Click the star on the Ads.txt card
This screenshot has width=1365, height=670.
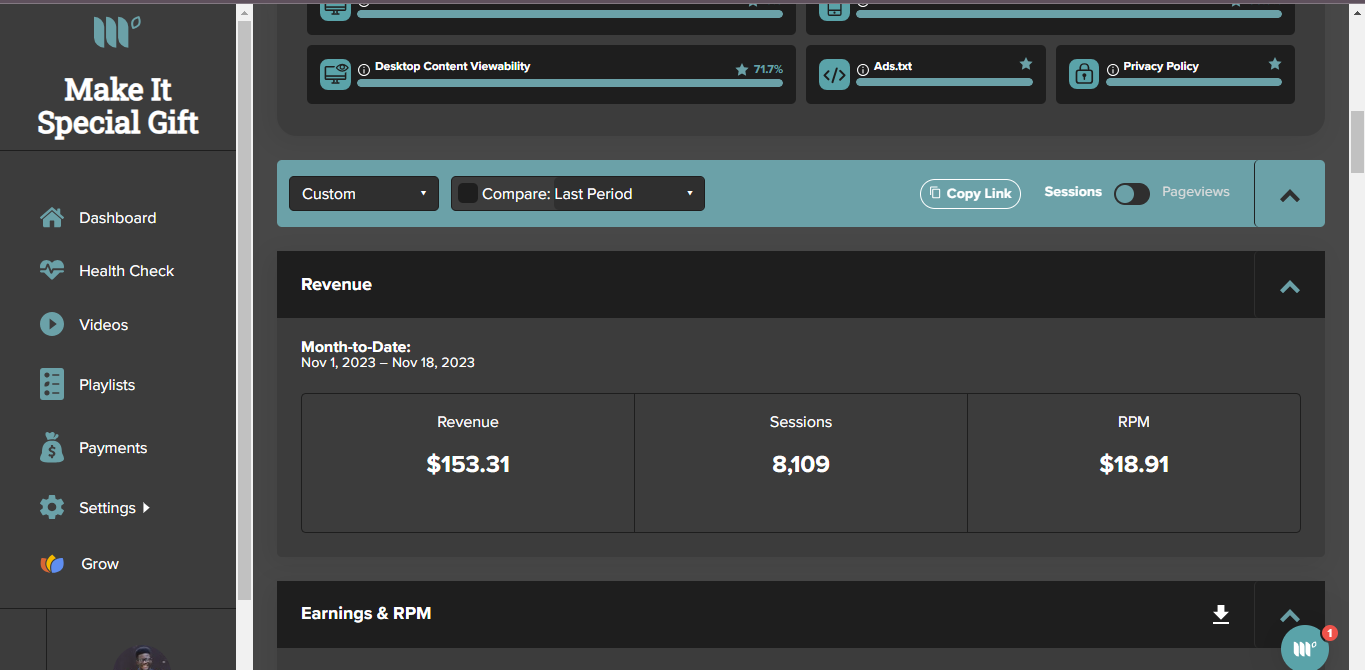(x=1025, y=64)
